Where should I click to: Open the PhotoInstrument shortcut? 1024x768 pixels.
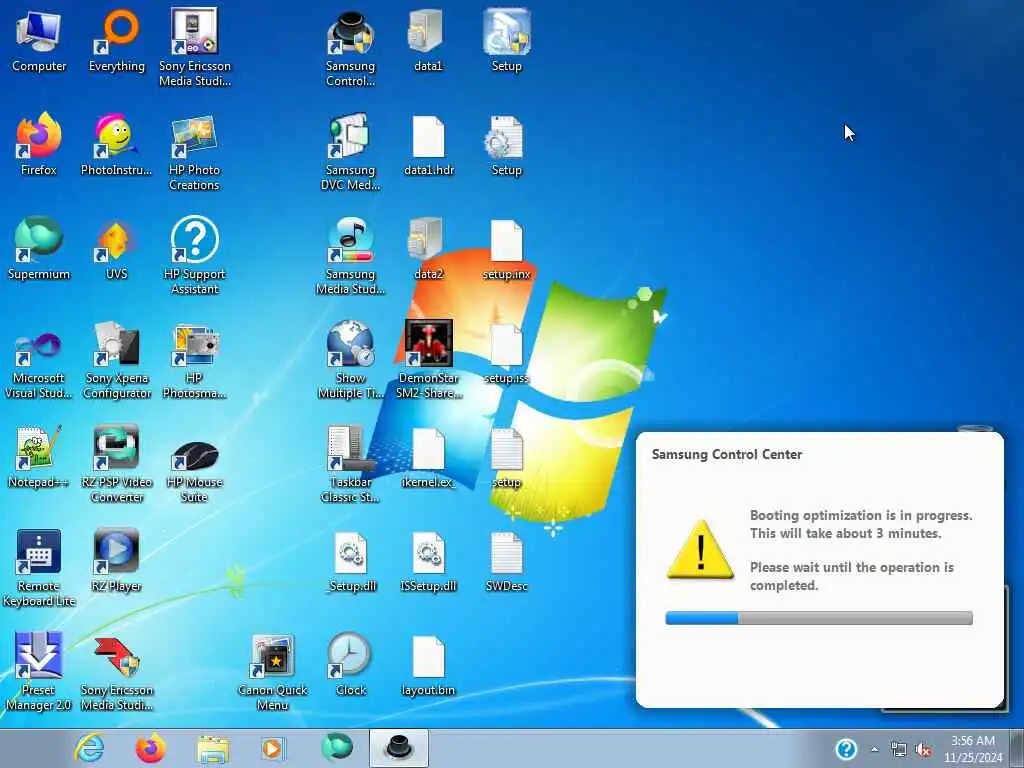click(116, 145)
